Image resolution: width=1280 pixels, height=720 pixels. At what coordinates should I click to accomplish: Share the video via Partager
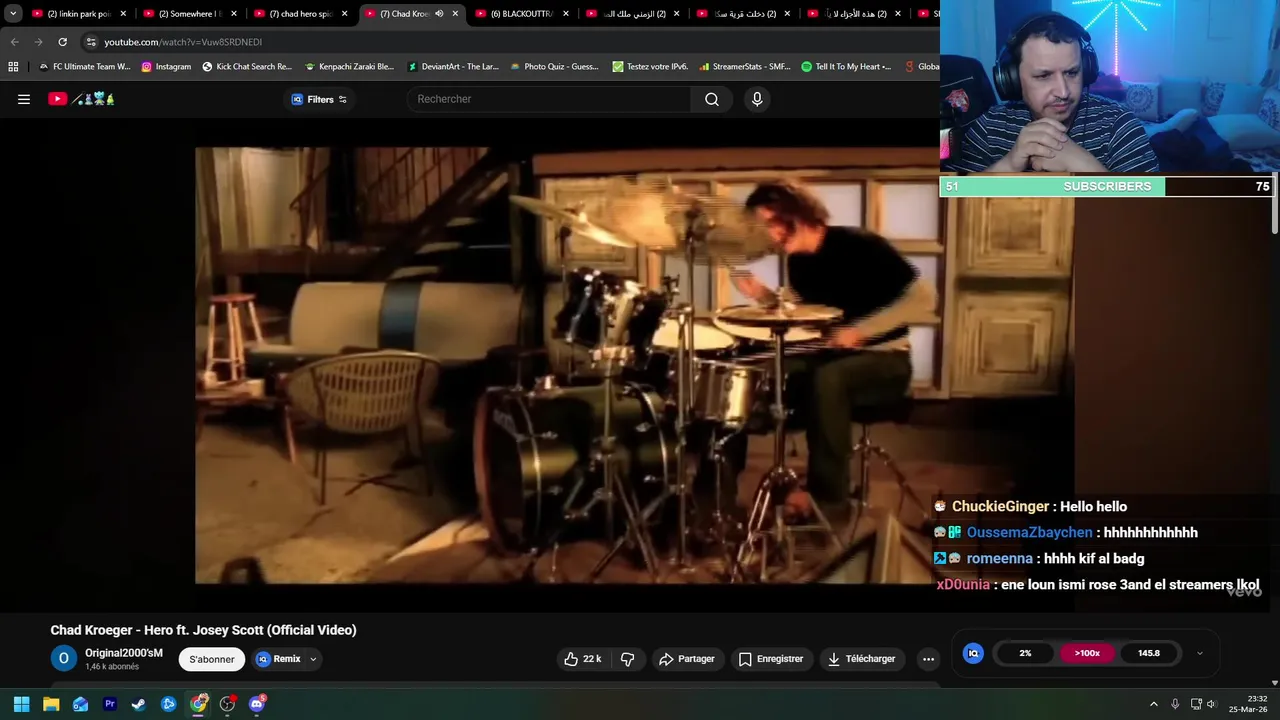point(686,659)
